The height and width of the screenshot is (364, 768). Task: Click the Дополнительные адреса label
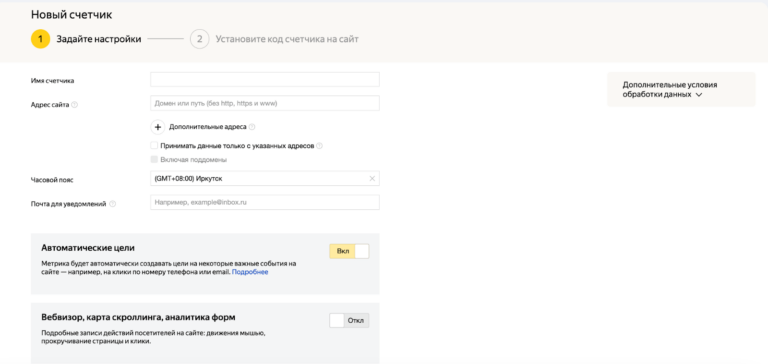tap(208, 127)
